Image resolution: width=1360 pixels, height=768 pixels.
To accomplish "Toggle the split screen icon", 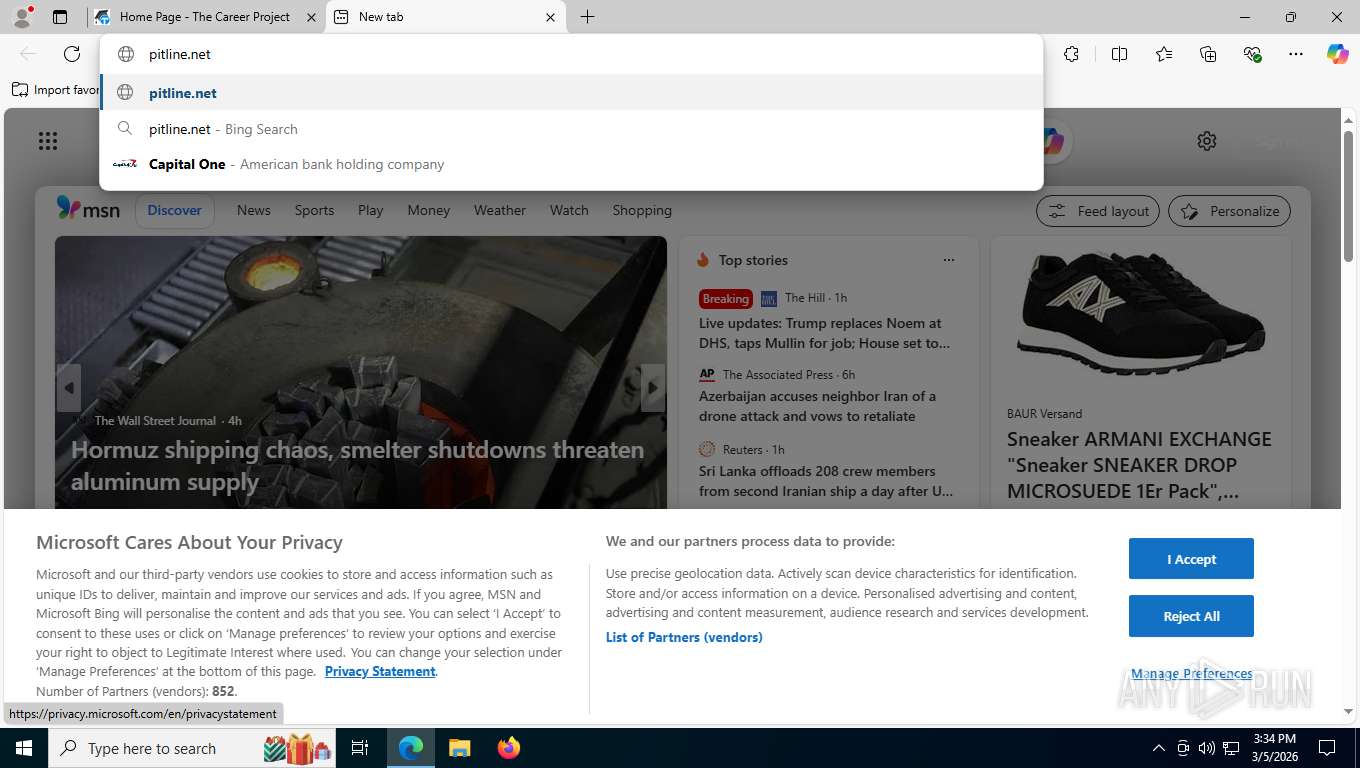I will [x=1119, y=54].
